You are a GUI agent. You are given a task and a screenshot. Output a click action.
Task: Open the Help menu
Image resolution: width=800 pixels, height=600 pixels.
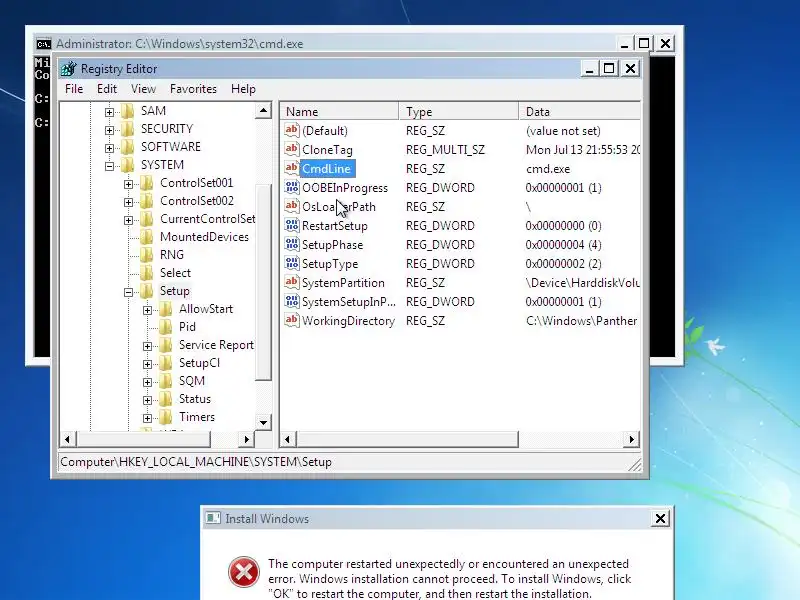(243, 89)
